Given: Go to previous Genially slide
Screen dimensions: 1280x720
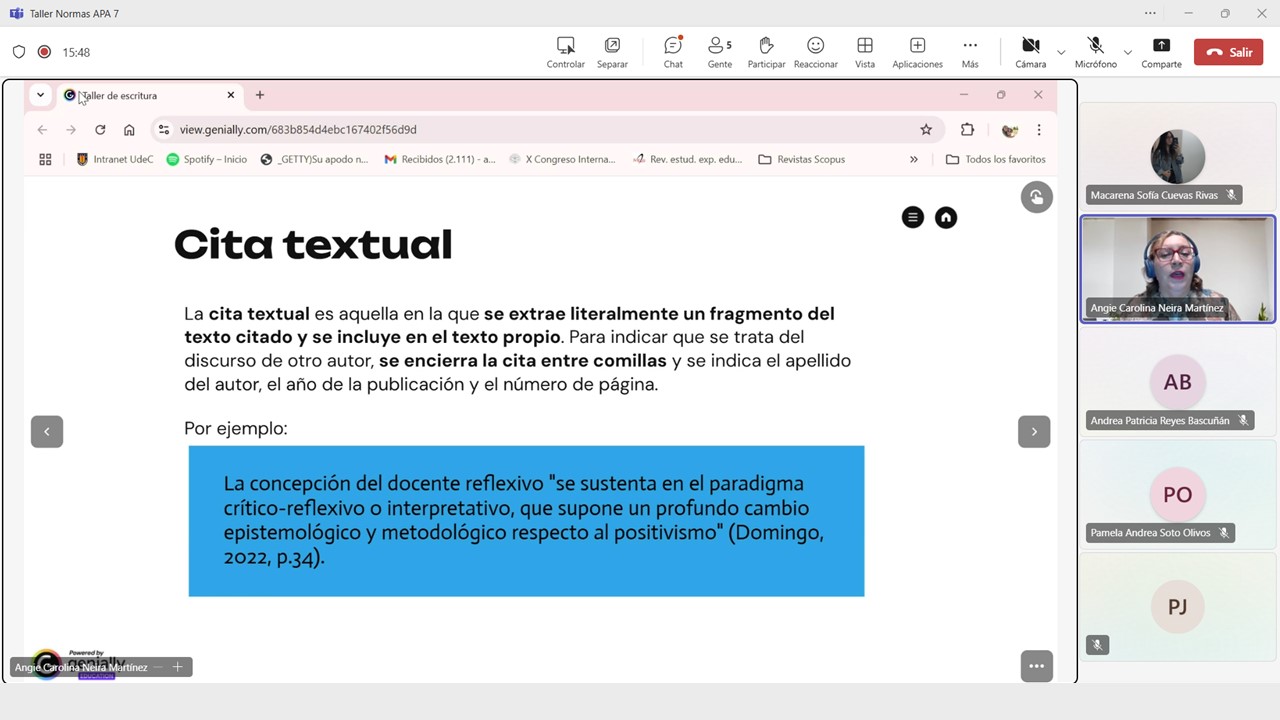Looking at the screenshot, I should [x=47, y=431].
